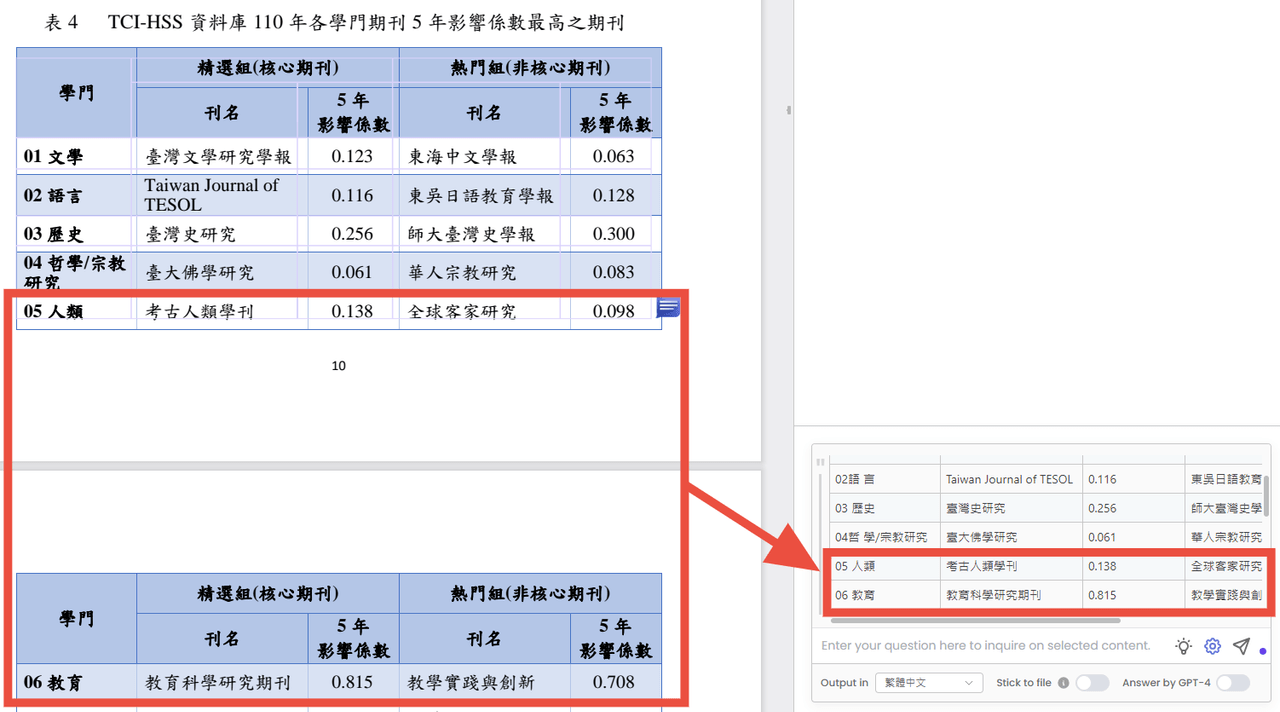Select 05 人類 in the side panel table

click(855, 566)
